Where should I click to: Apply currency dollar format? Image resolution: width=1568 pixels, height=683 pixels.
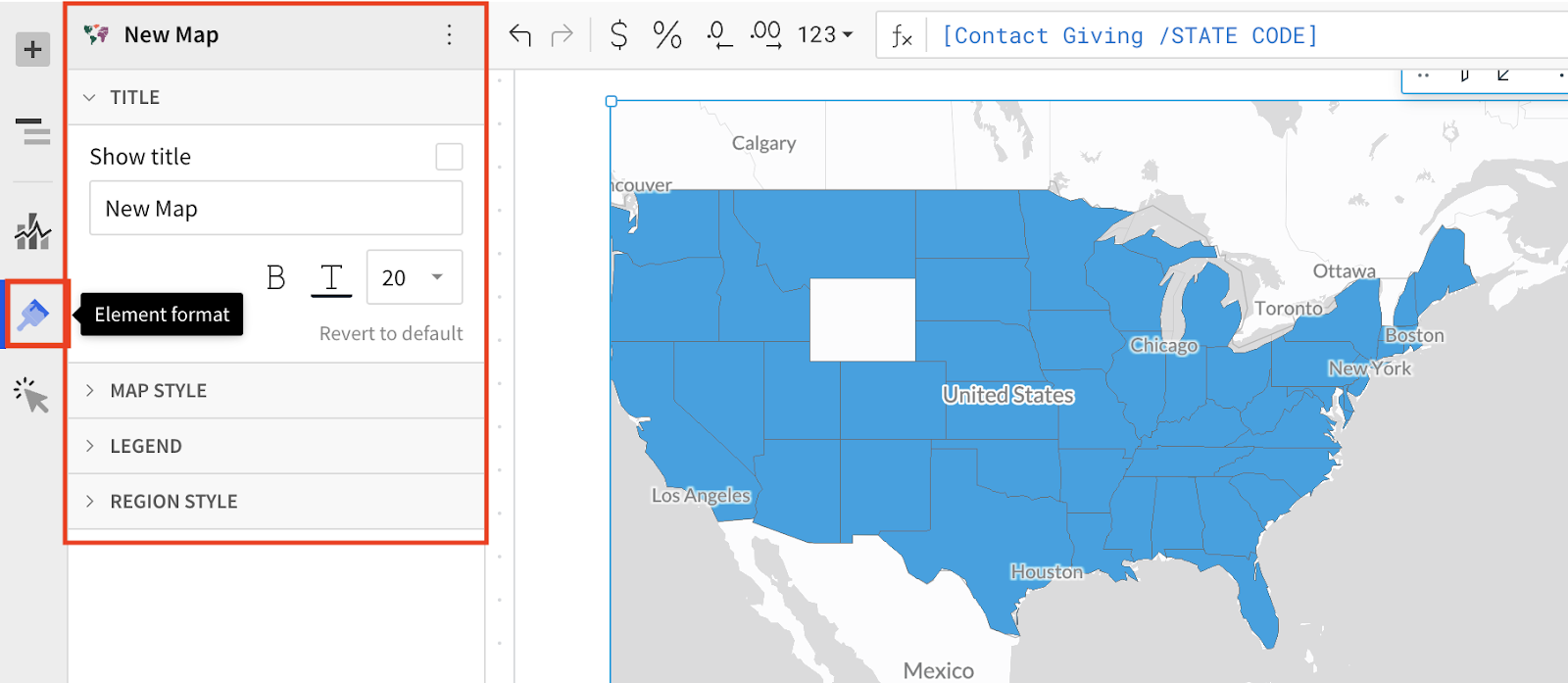[618, 35]
